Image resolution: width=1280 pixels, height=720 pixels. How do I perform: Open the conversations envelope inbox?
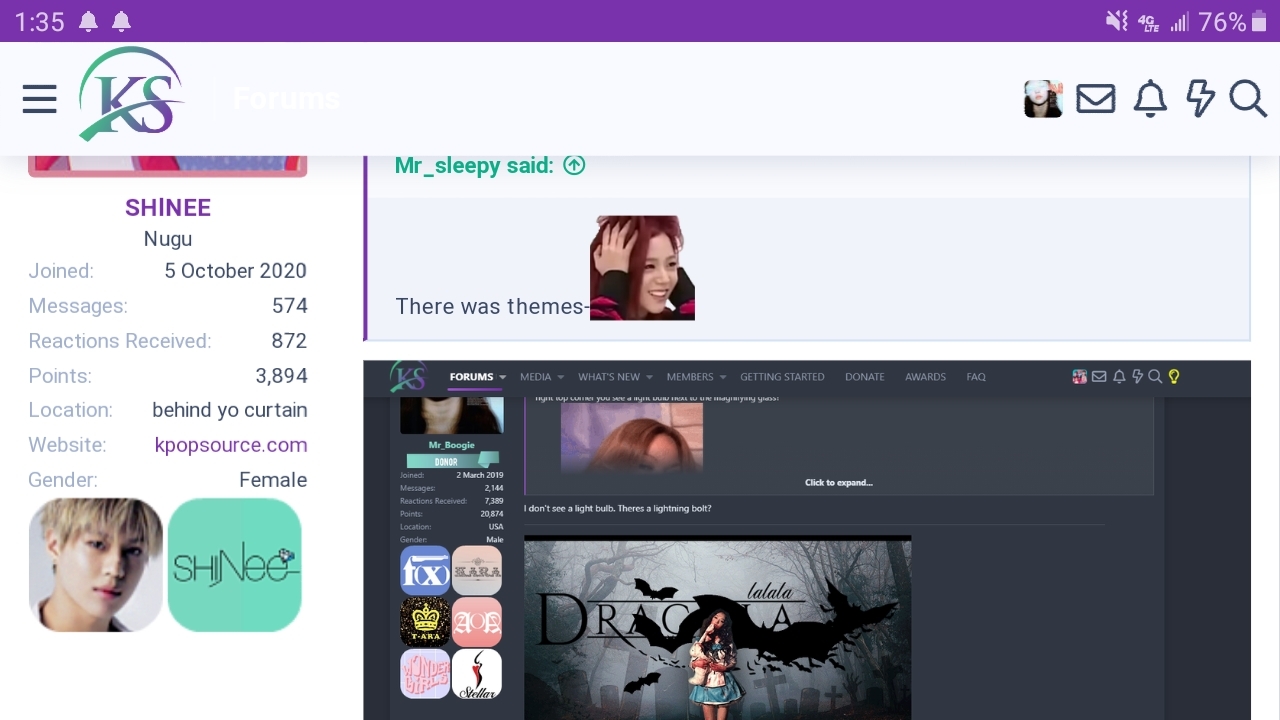pyautogui.click(x=1096, y=99)
